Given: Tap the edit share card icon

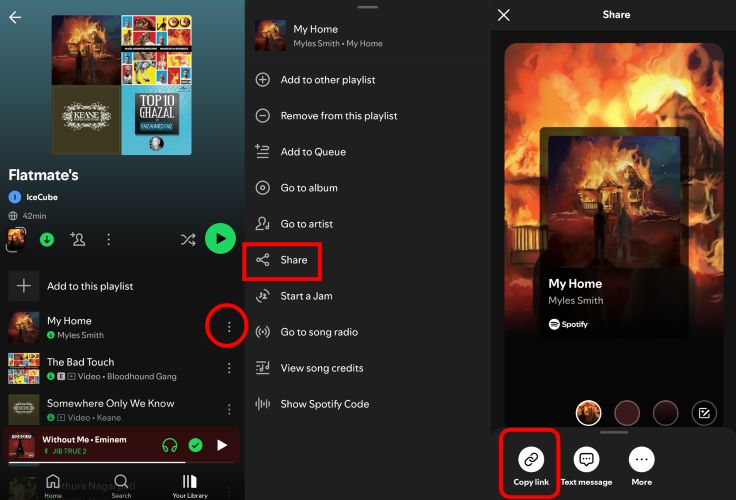Looking at the screenshot, I should click(704, 413).
